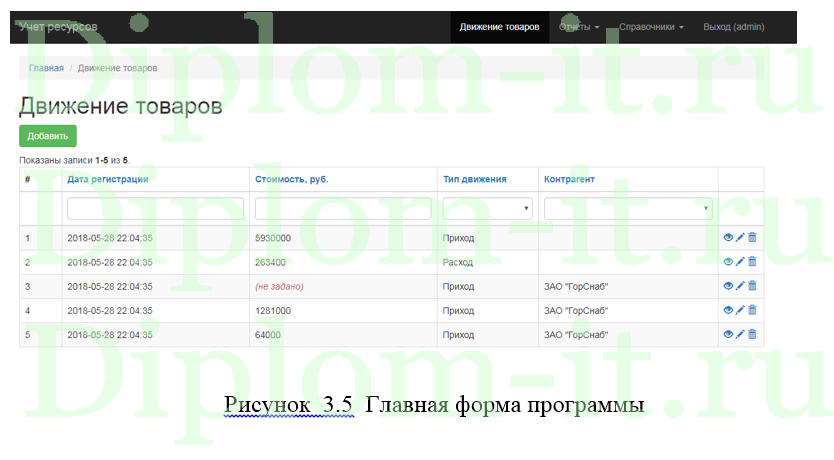Delete record 5 with the trash icon
834x460 pixels.
[752, 334]
